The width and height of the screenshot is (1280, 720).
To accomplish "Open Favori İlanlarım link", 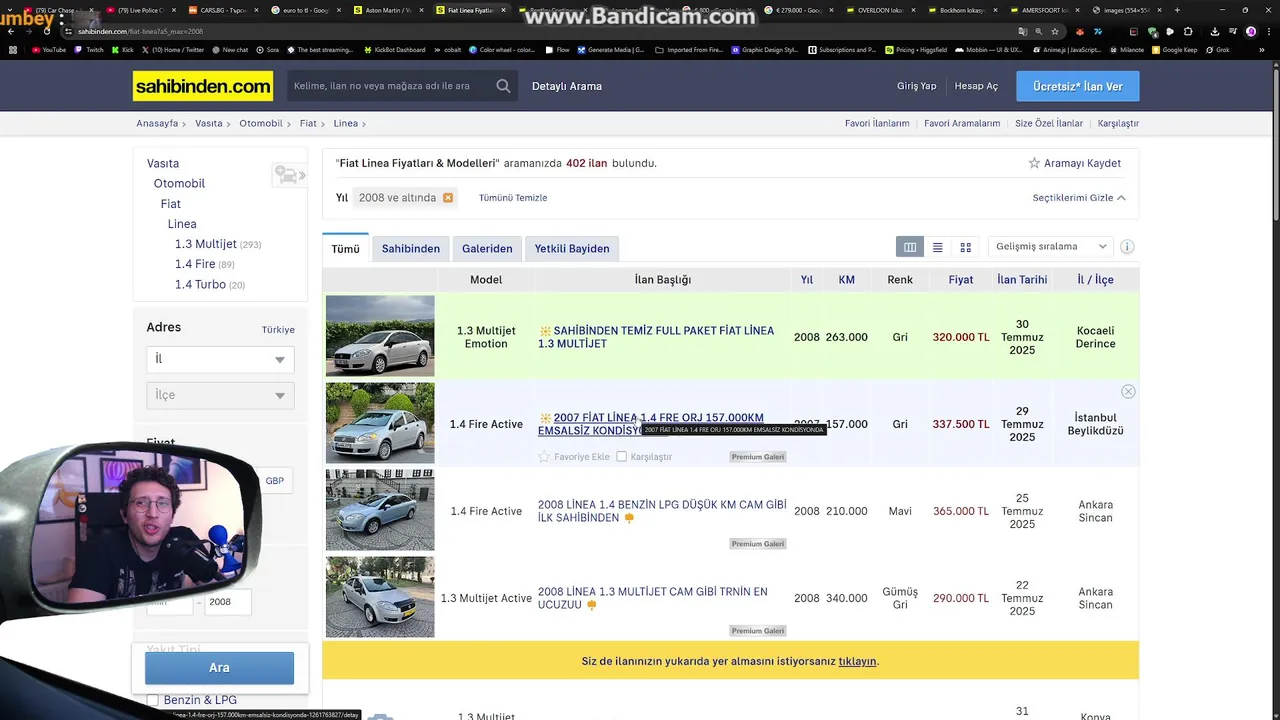I will (x=877, y=124).
